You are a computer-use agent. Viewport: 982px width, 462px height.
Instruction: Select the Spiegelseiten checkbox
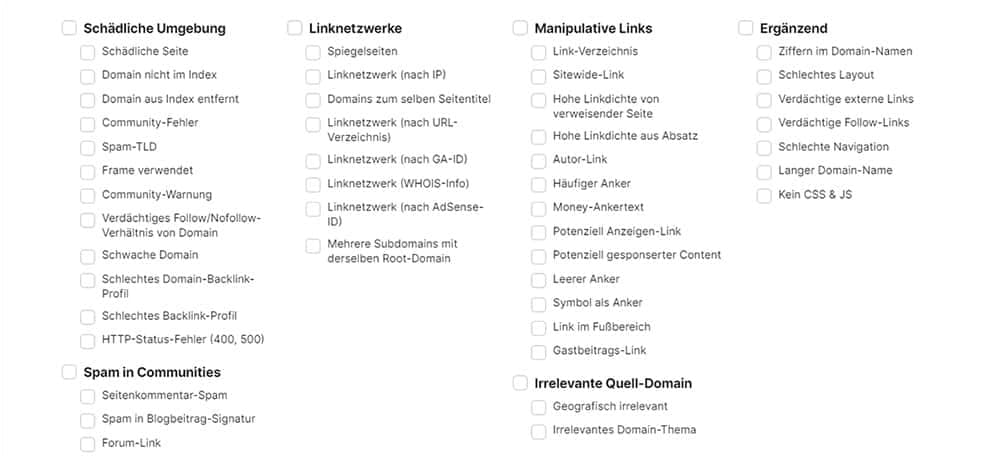pos(313,52)
